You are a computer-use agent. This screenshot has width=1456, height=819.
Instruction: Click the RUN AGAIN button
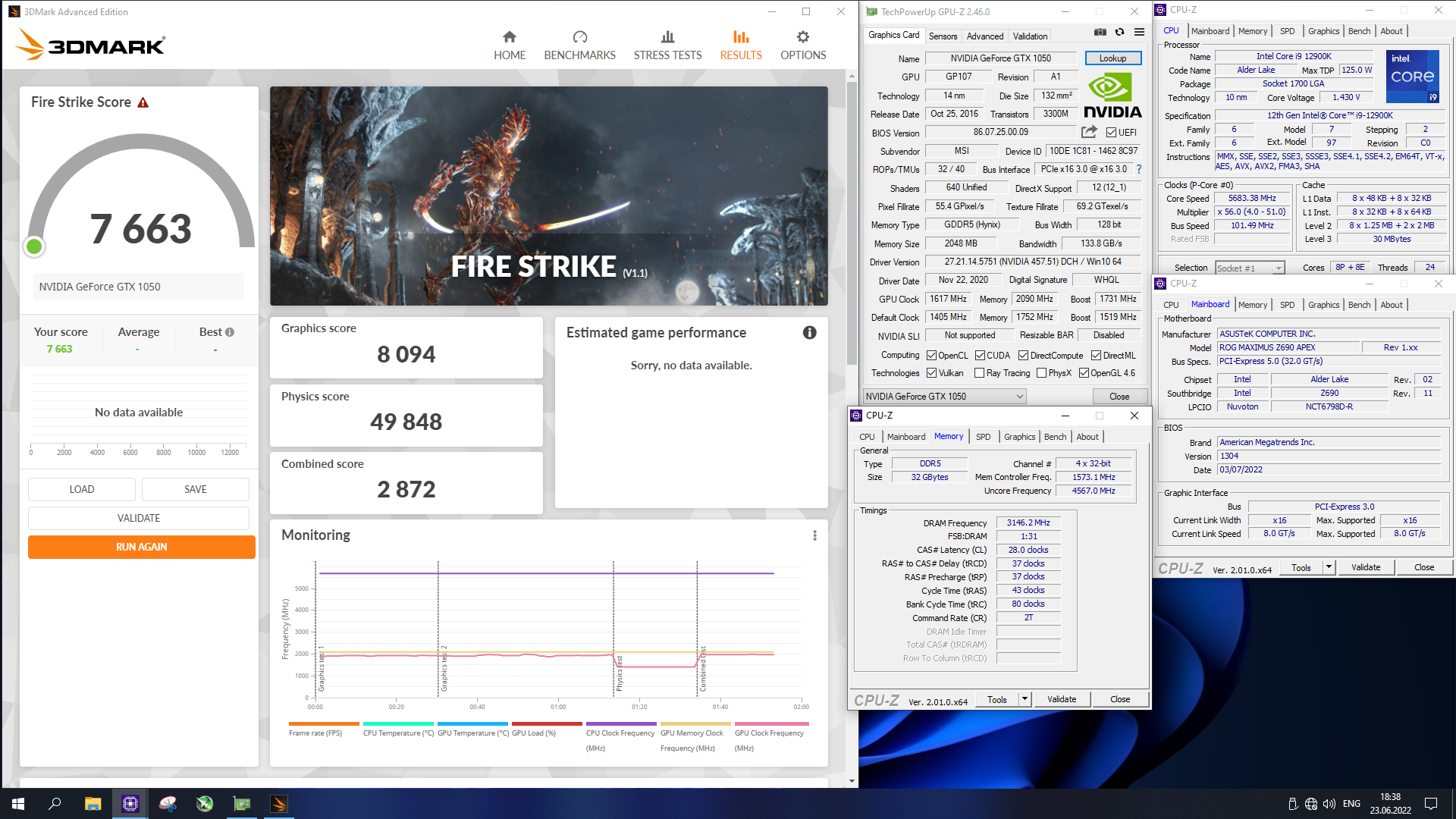click(x=142, y=547)
